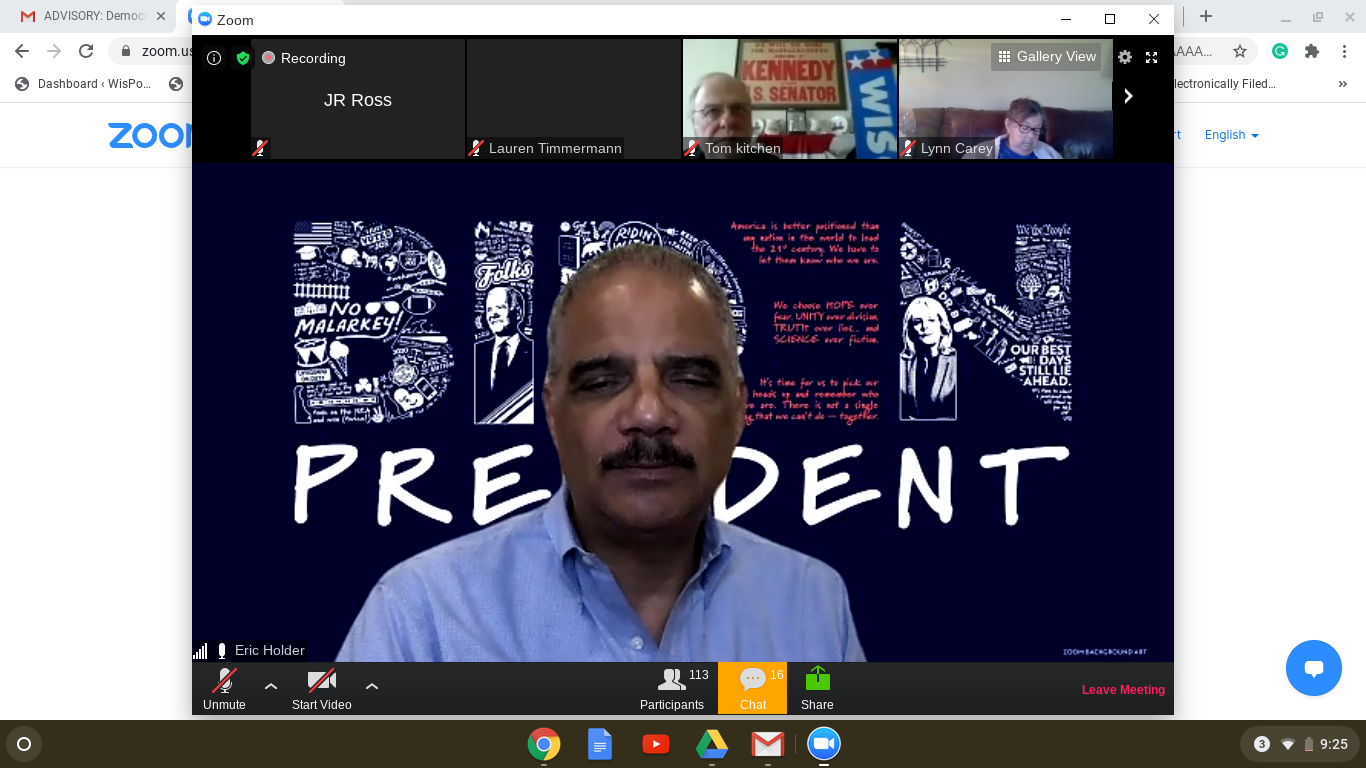The width and height of the screenshot is (1366, 768).
Task: Open Google Drive from the shelf
Action: (712, 744)
